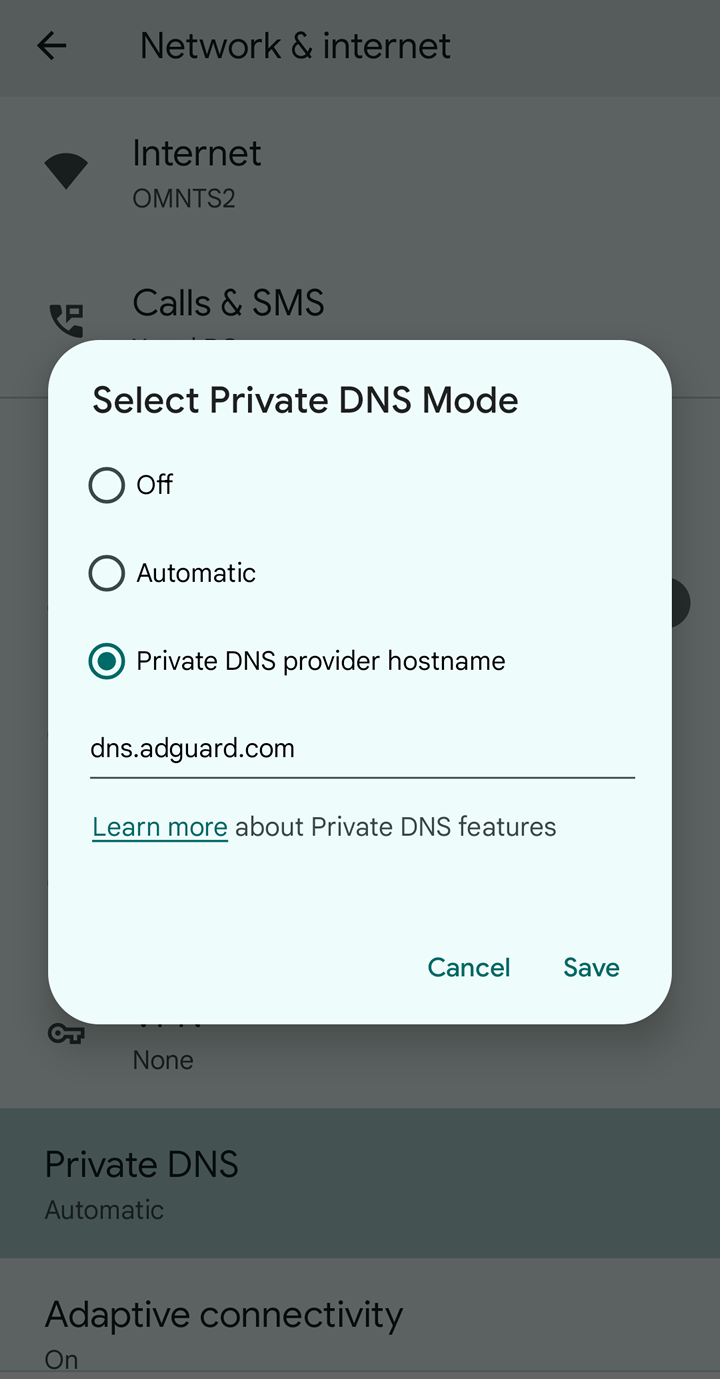
Task: Tap the Network & internet page title
Action: click(x=295, y=46)
